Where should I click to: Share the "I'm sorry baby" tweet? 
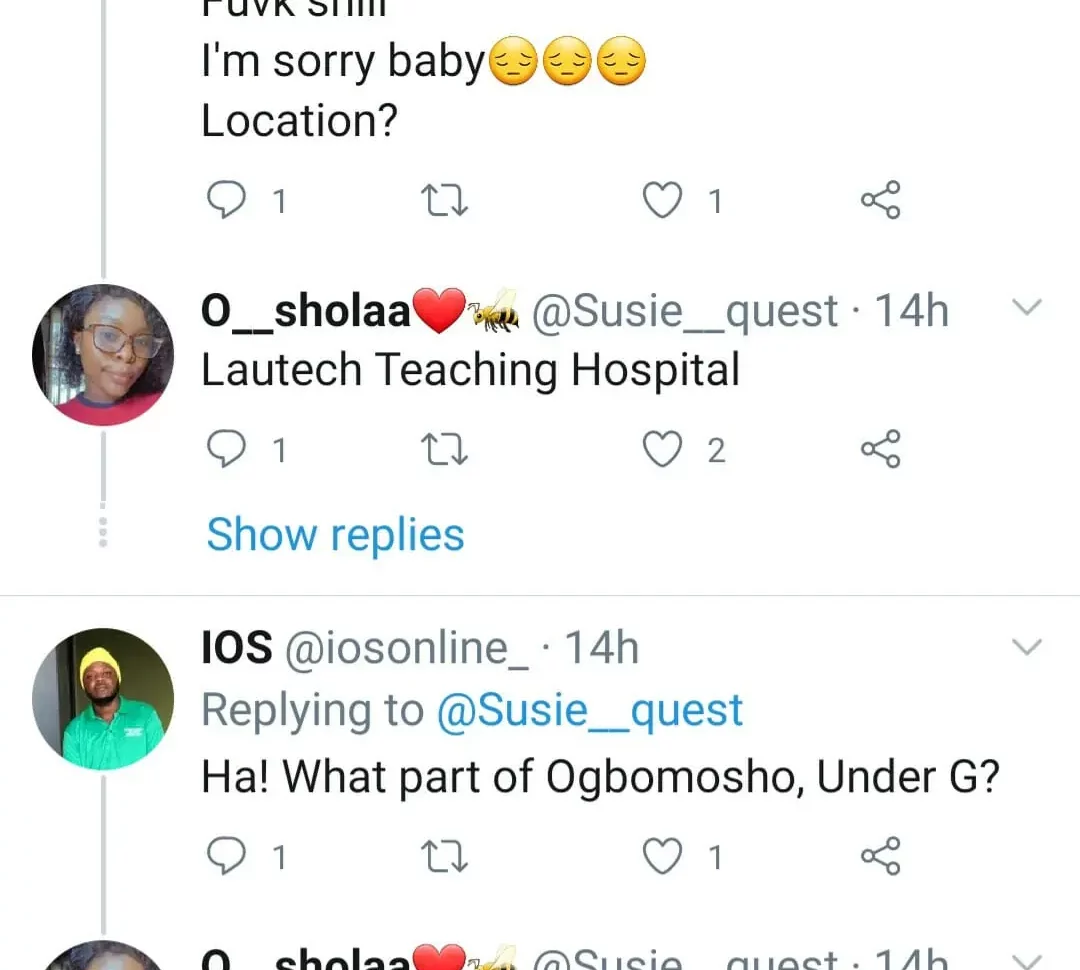880,201
